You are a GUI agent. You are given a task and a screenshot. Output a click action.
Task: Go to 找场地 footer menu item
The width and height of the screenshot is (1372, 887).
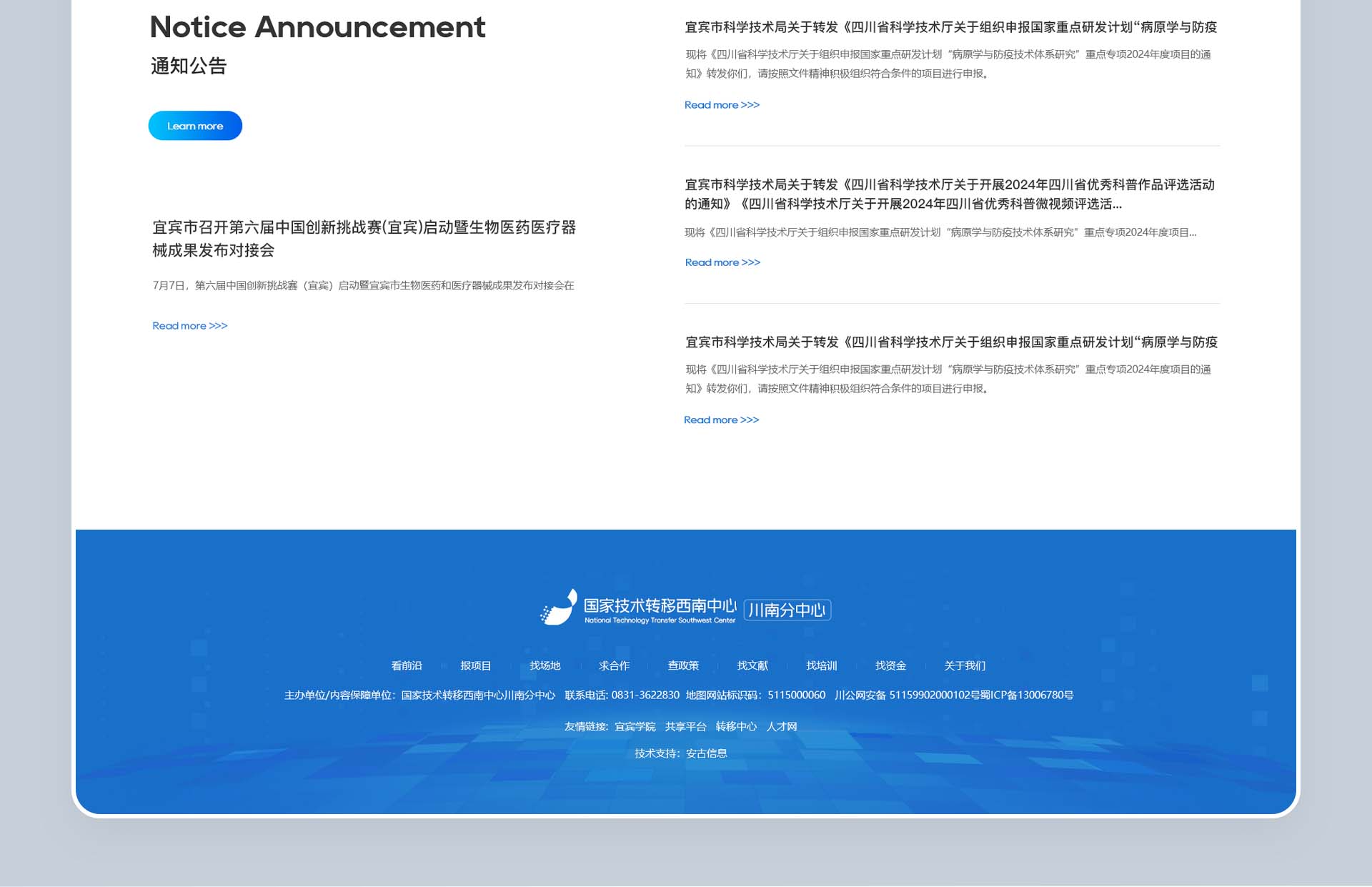pos(545,665)
